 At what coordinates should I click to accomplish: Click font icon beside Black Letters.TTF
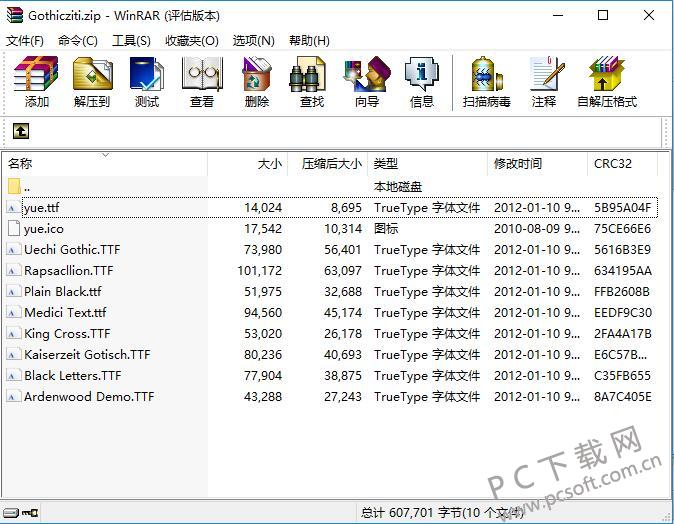point(13,376)
